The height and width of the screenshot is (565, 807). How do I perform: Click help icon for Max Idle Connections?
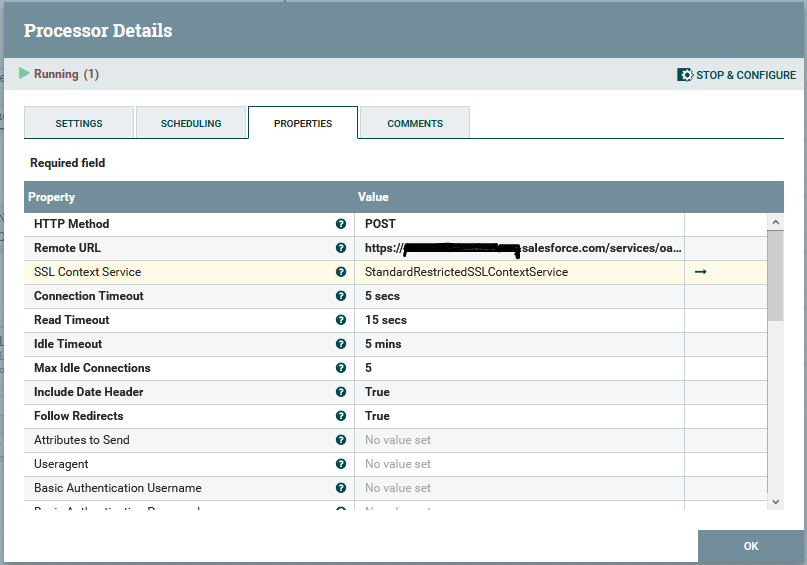click(x=341, y=368)
